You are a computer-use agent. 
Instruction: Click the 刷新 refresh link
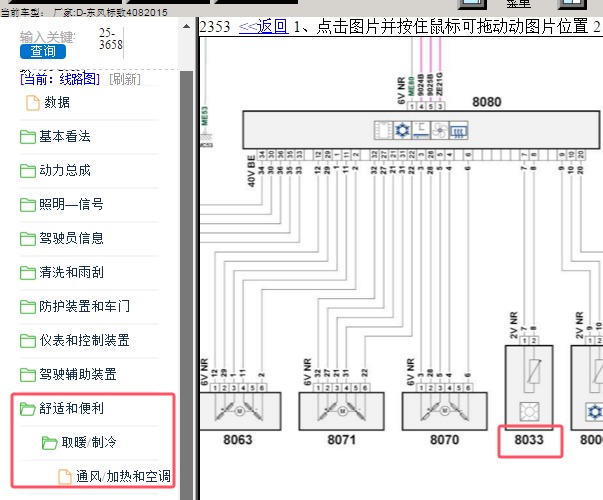(125, 79)
